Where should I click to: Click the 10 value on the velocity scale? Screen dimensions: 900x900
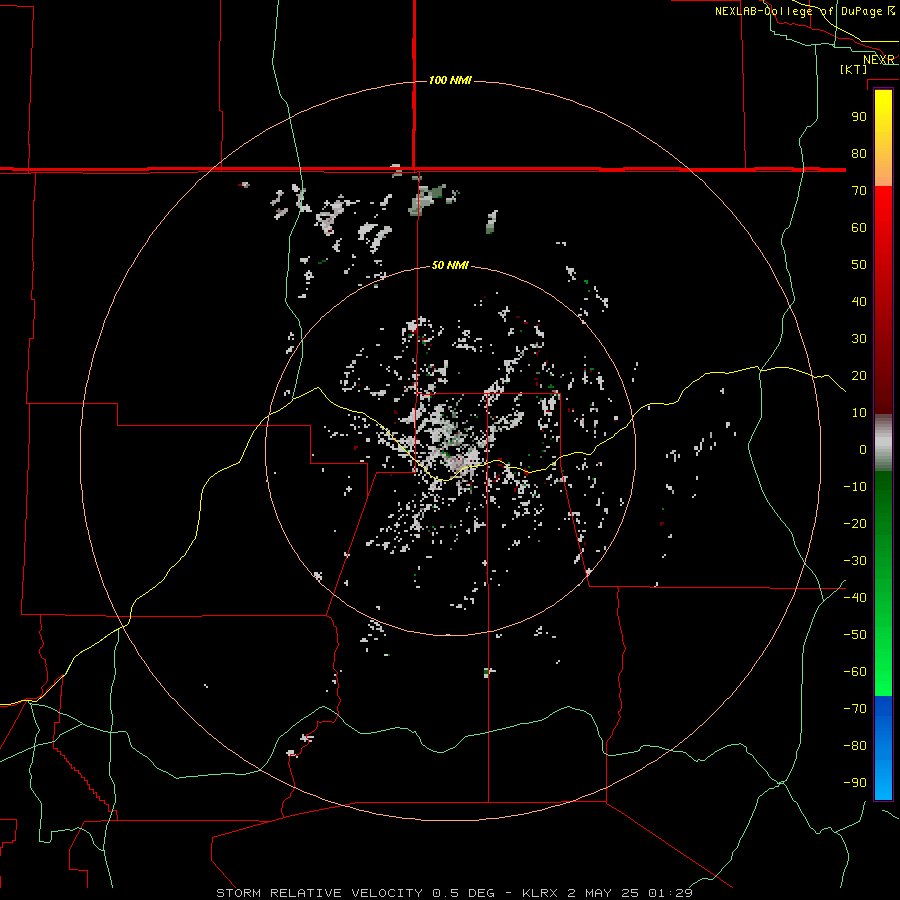(x=859, y=413)
